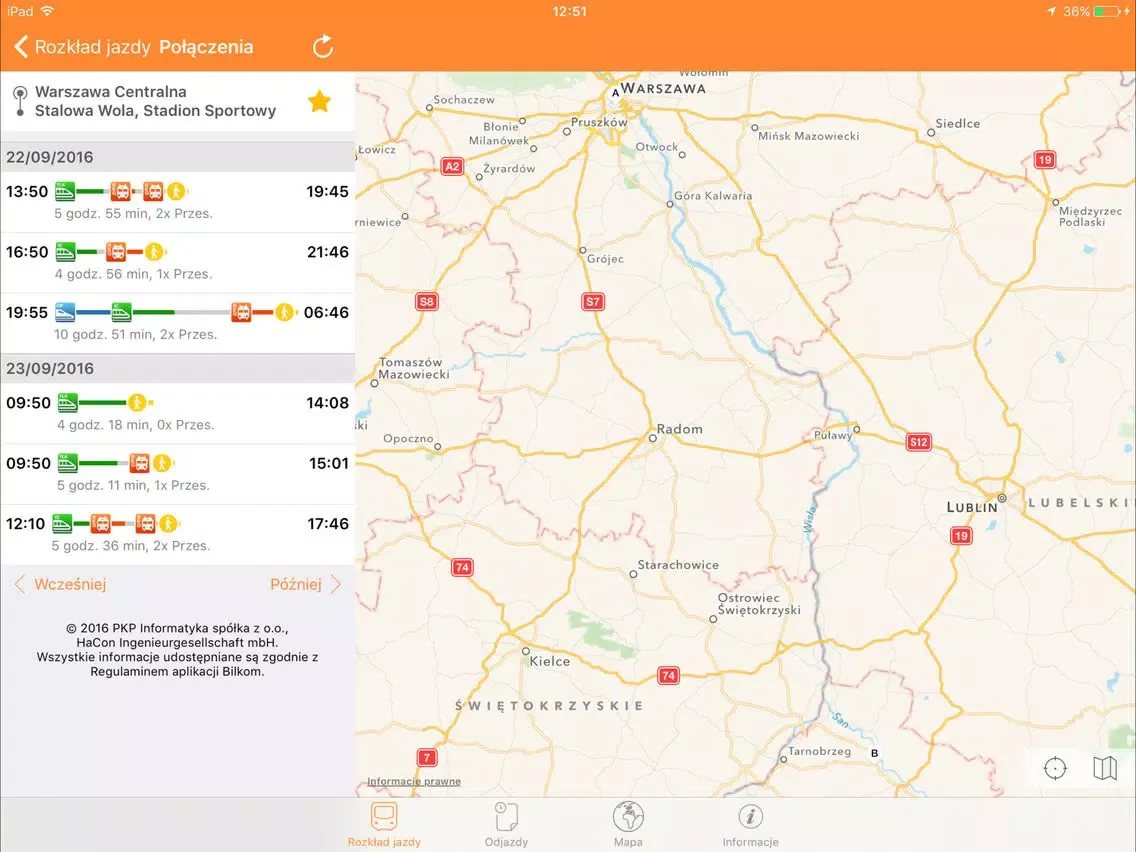Tap the marker B near Tarnobrzeg on map
This screenshot has height=852, width=1136.
point(874,753)
